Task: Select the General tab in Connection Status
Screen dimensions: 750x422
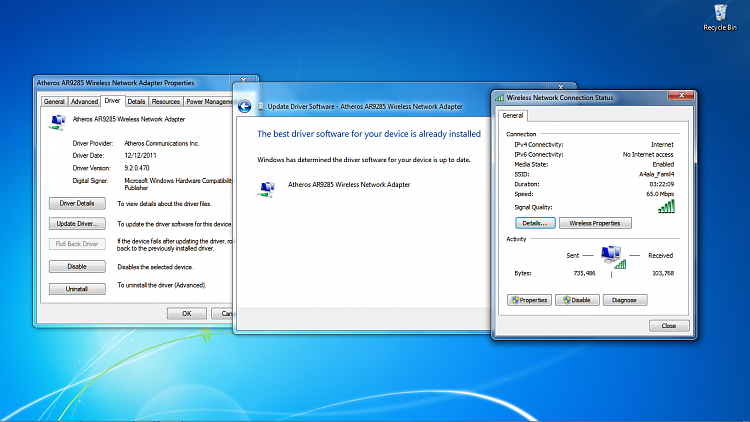Action: click(513, 115)
